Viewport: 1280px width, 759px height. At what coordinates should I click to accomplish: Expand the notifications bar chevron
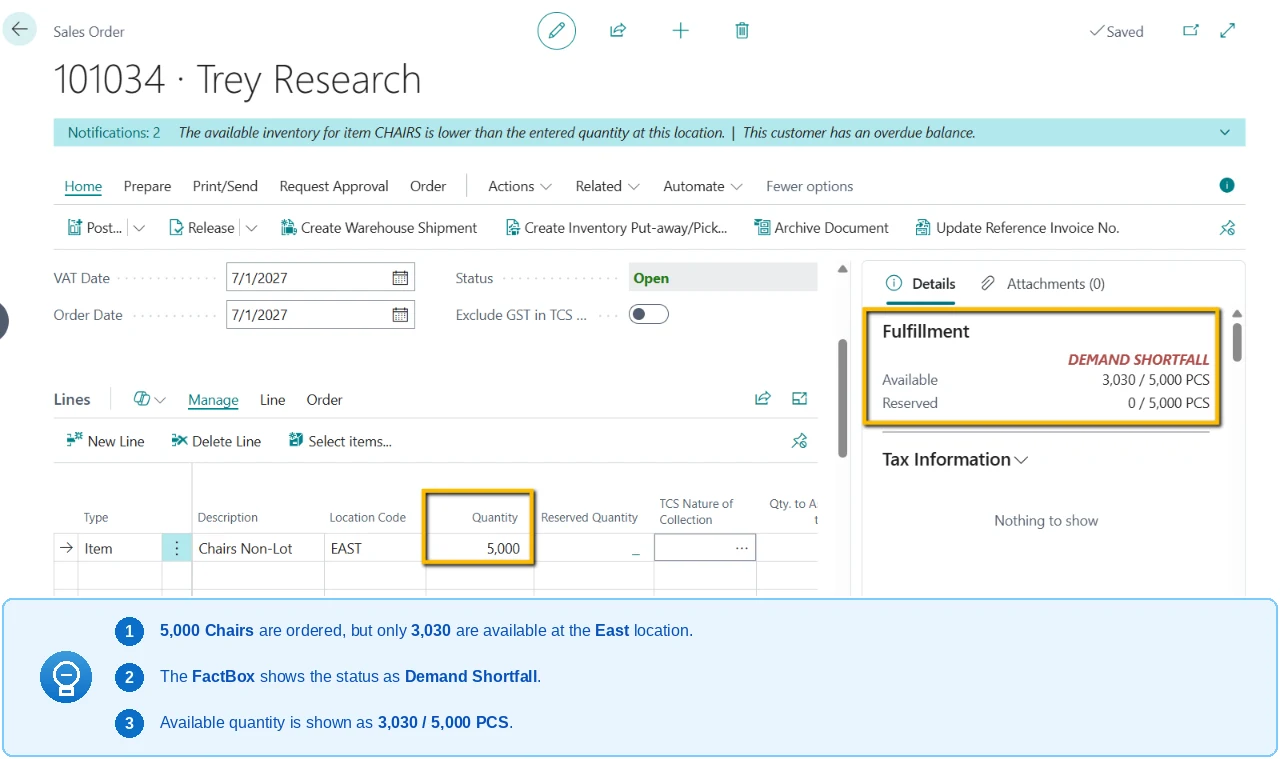tap(1225, 132)
